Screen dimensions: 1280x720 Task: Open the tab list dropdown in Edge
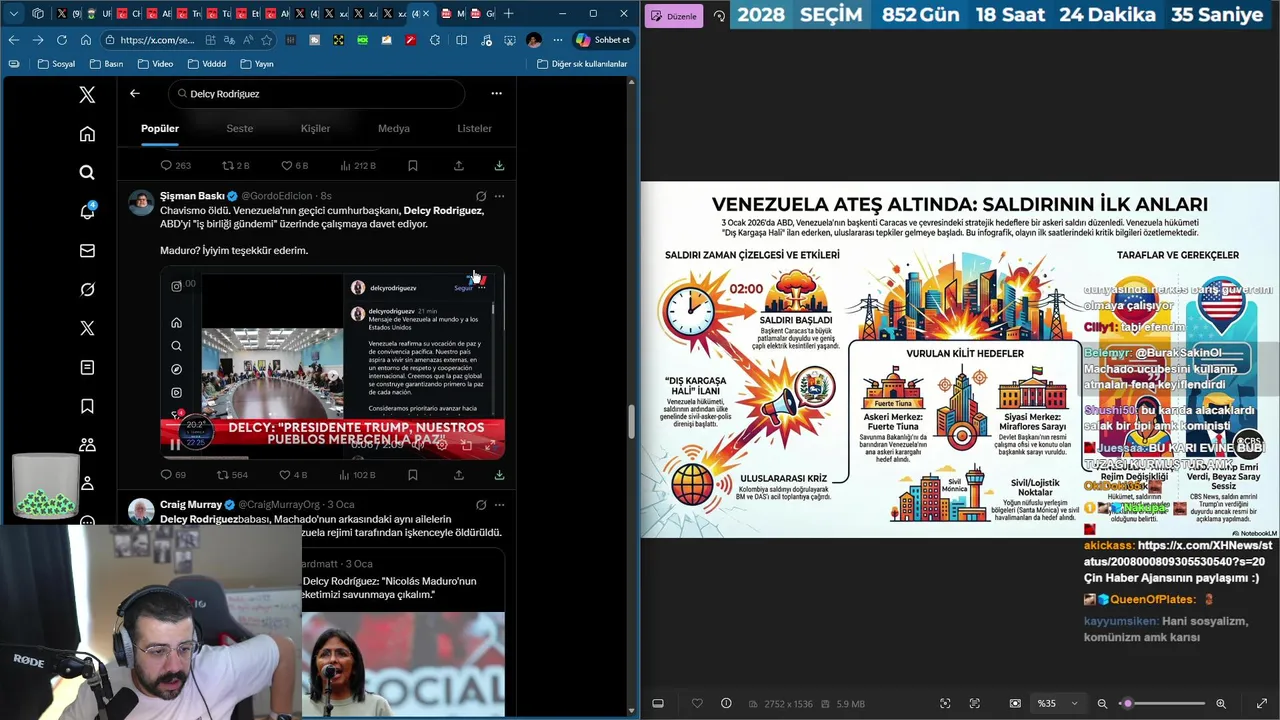click(13, 13)
